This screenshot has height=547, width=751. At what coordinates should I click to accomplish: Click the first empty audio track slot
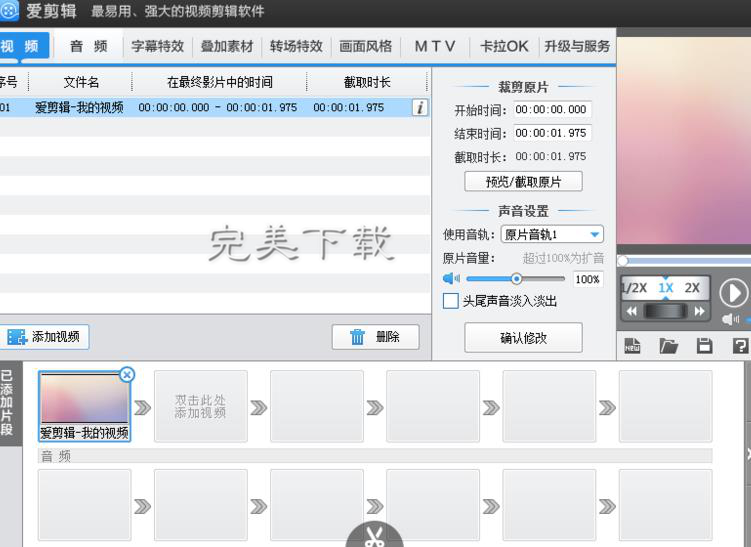coord(84,505)
